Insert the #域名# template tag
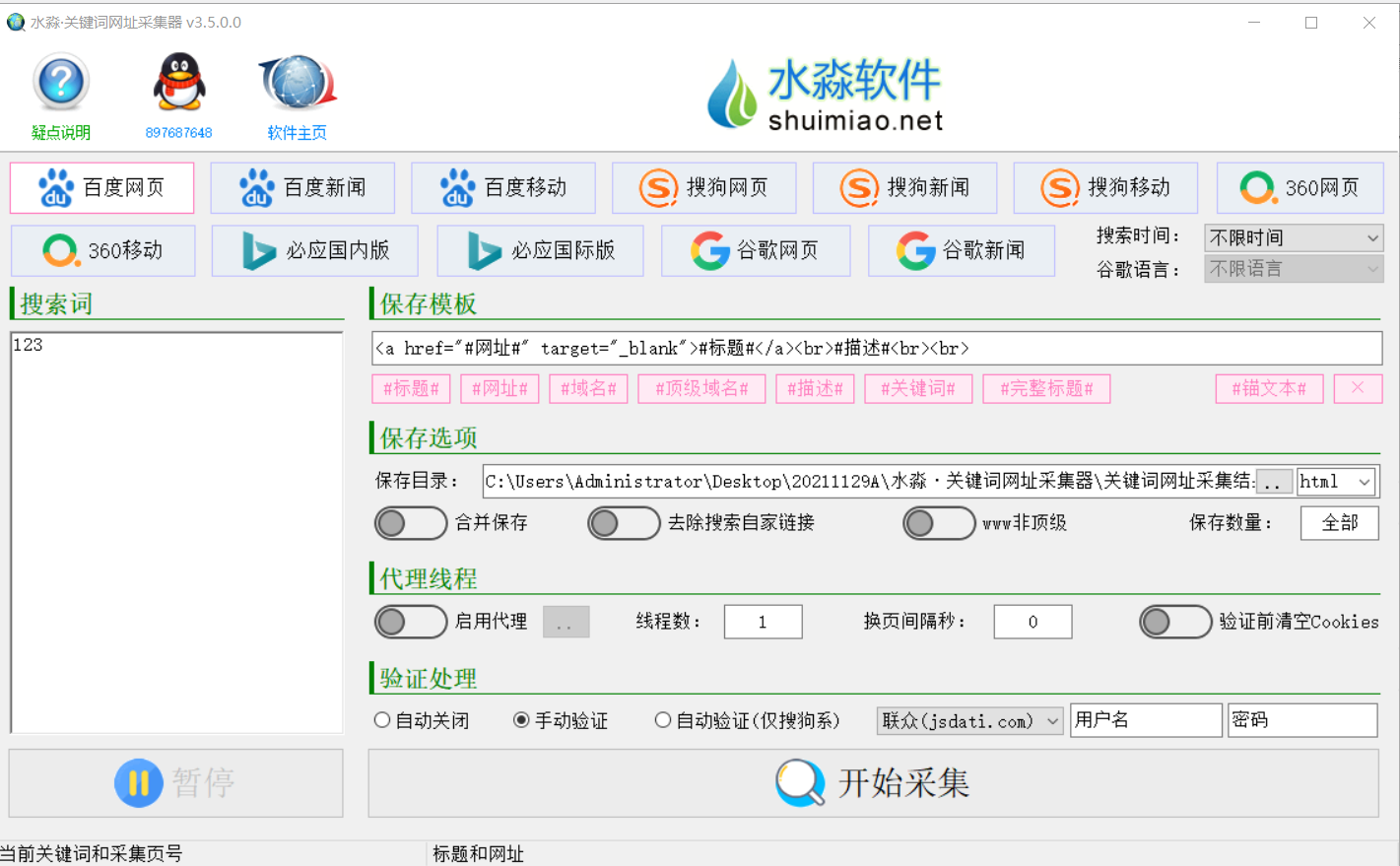This screenshot has width=1400, height=866. click(588, 389)
